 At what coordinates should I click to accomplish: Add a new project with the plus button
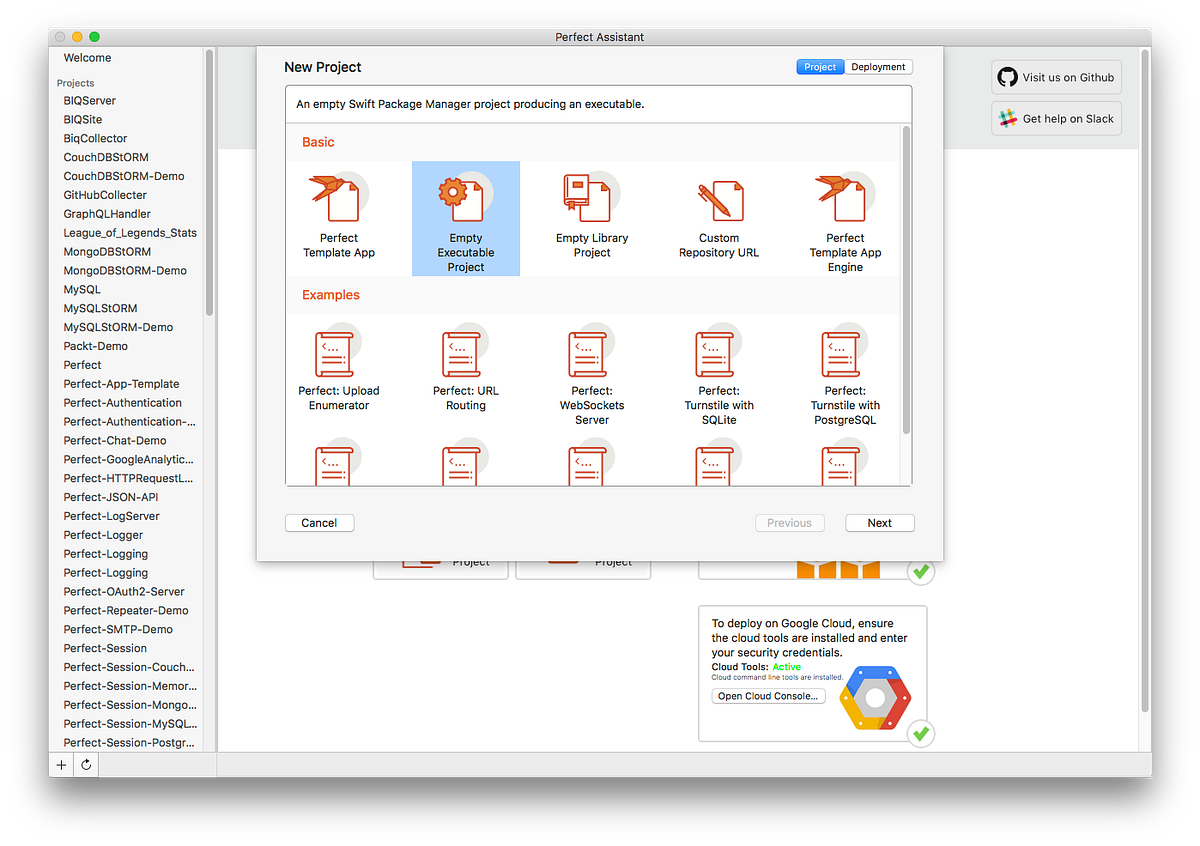click(61, 764)
